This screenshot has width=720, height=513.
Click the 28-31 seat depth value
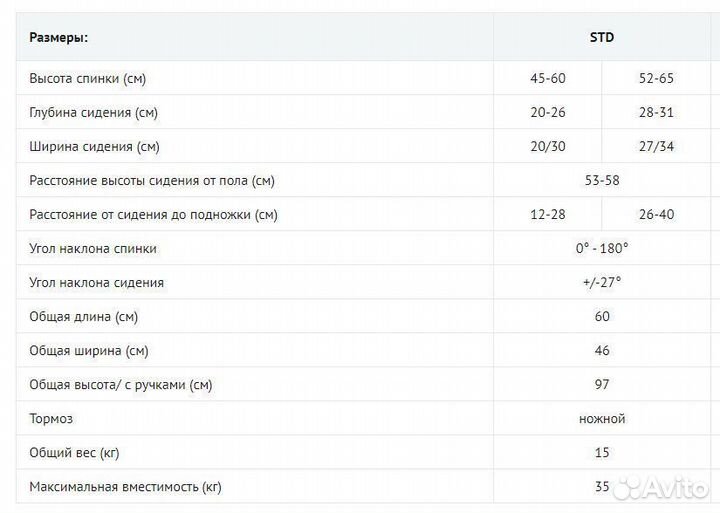pyautogui.click(x=656, y=112)
